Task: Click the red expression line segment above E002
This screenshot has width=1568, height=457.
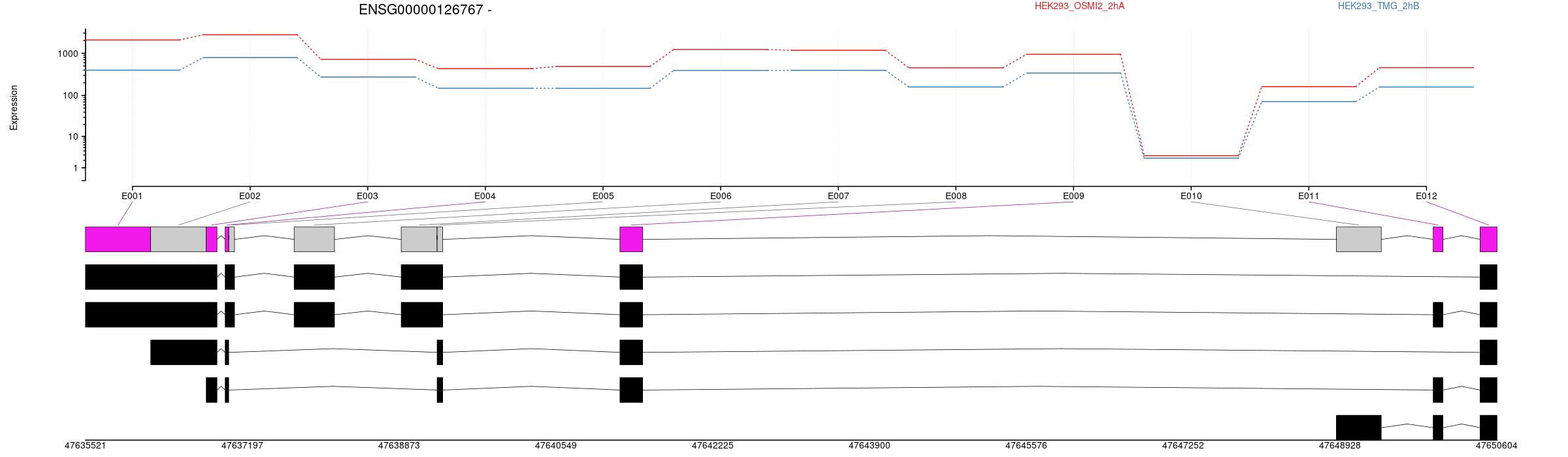Action: point(250,35)
